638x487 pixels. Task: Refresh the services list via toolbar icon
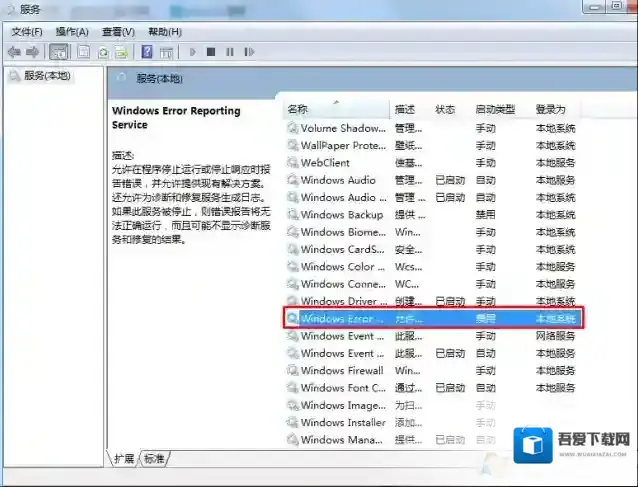103,52
